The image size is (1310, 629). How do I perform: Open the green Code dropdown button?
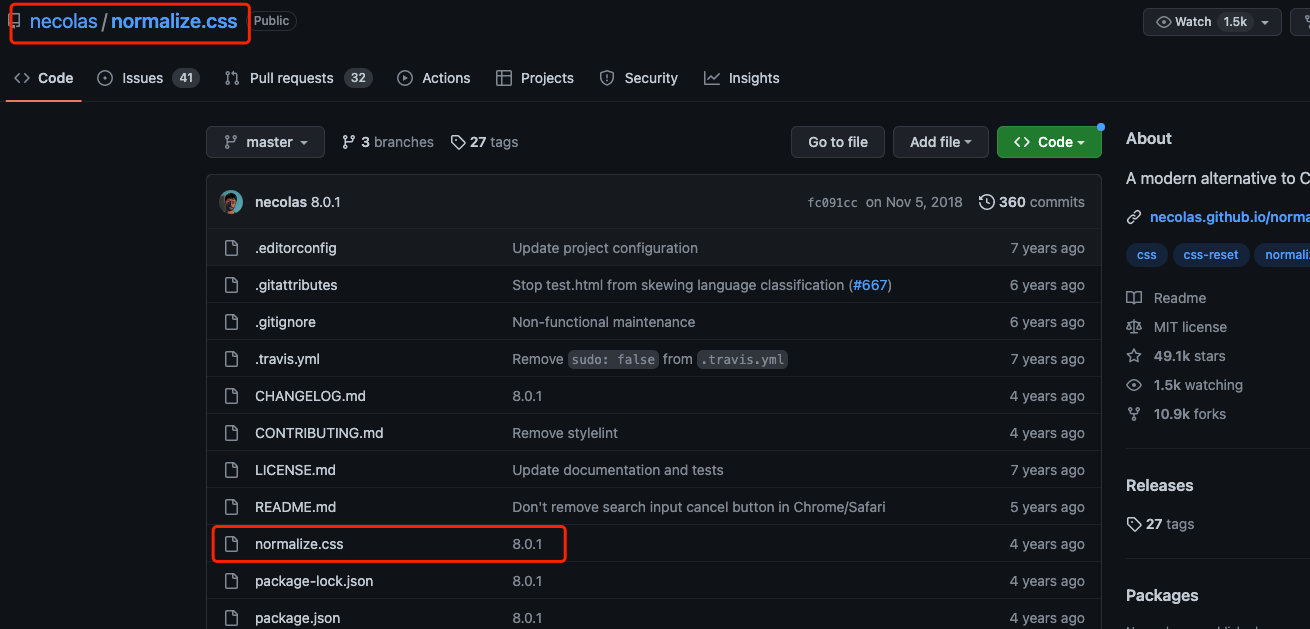(1049, 142)
